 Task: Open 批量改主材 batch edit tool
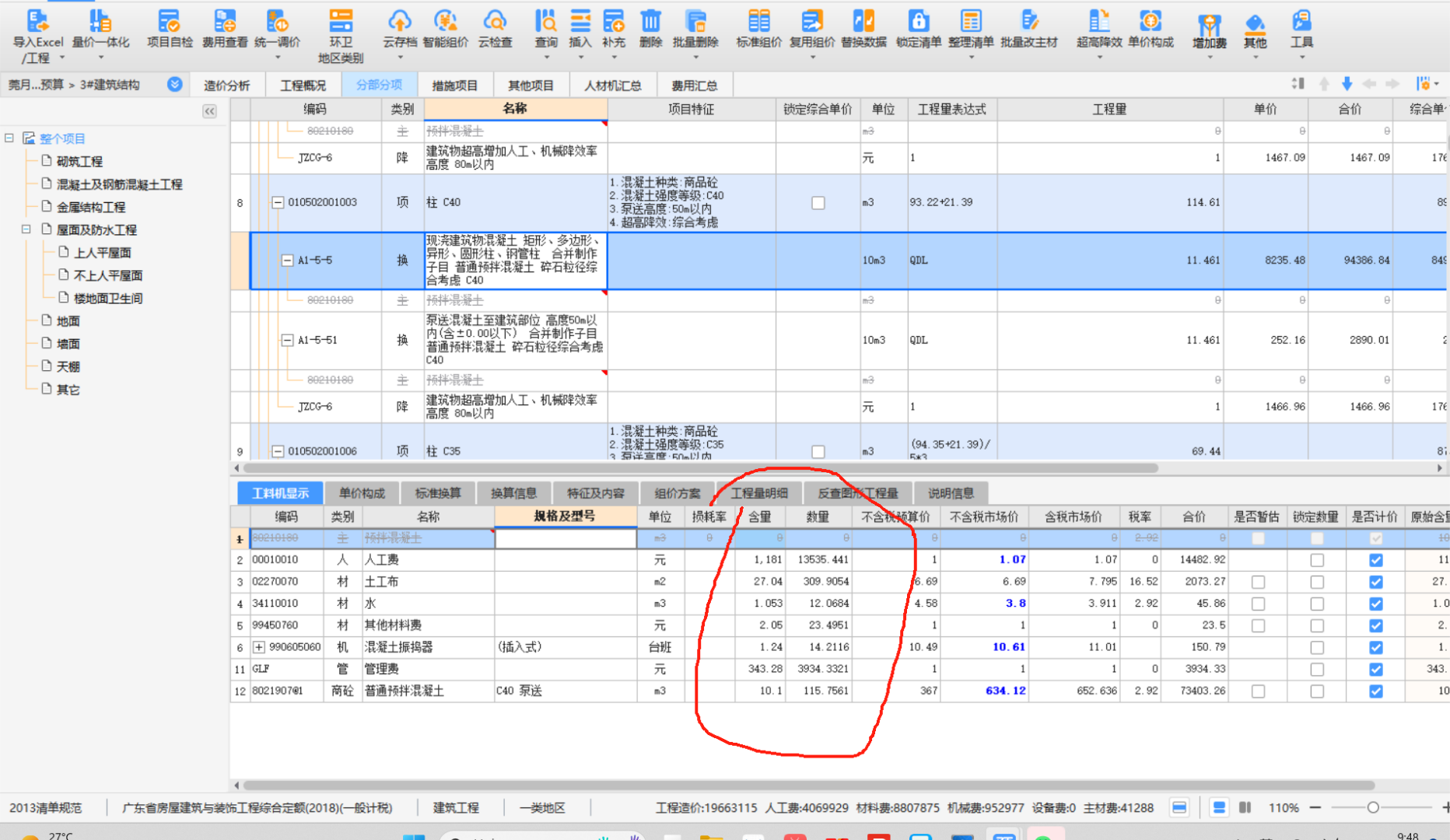(1028, 30)
